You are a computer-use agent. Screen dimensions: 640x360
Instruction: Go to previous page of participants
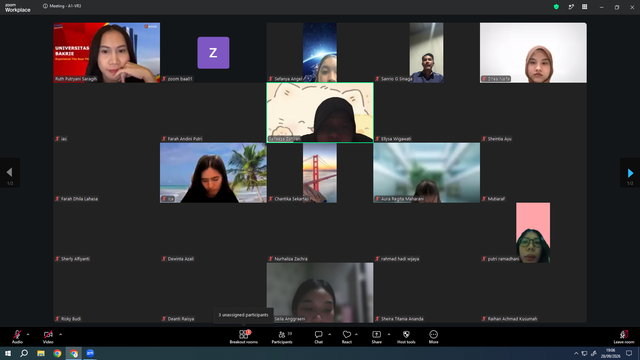(x=10, y=173)
